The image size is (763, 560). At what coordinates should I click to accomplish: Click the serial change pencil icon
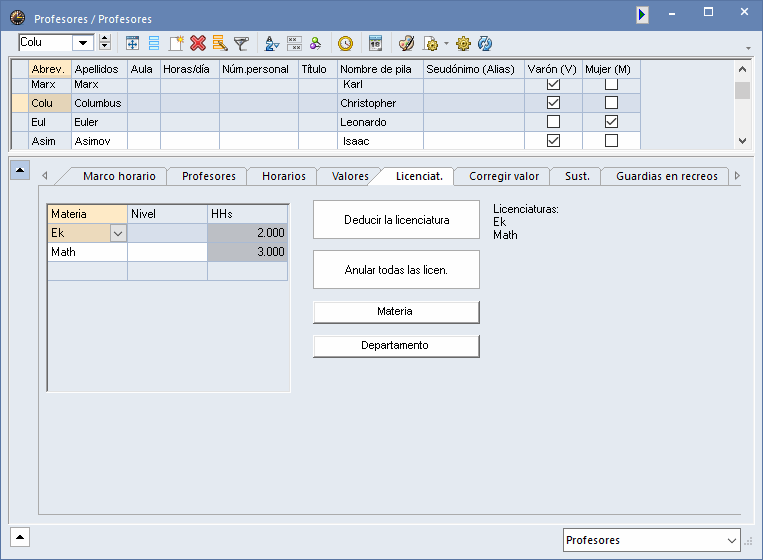point(220,43)
